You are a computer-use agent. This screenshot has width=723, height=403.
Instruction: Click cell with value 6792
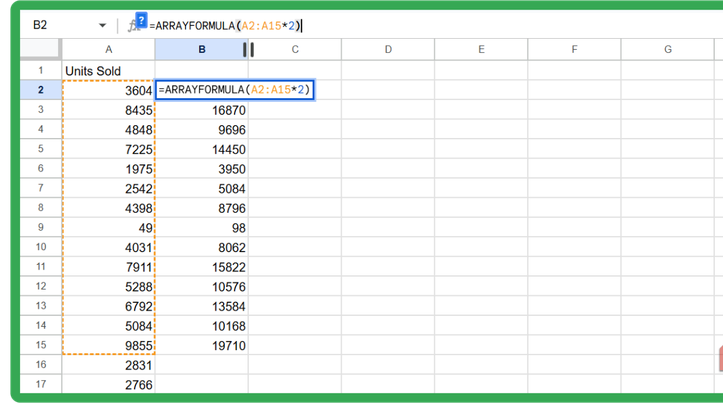(109, 306)
